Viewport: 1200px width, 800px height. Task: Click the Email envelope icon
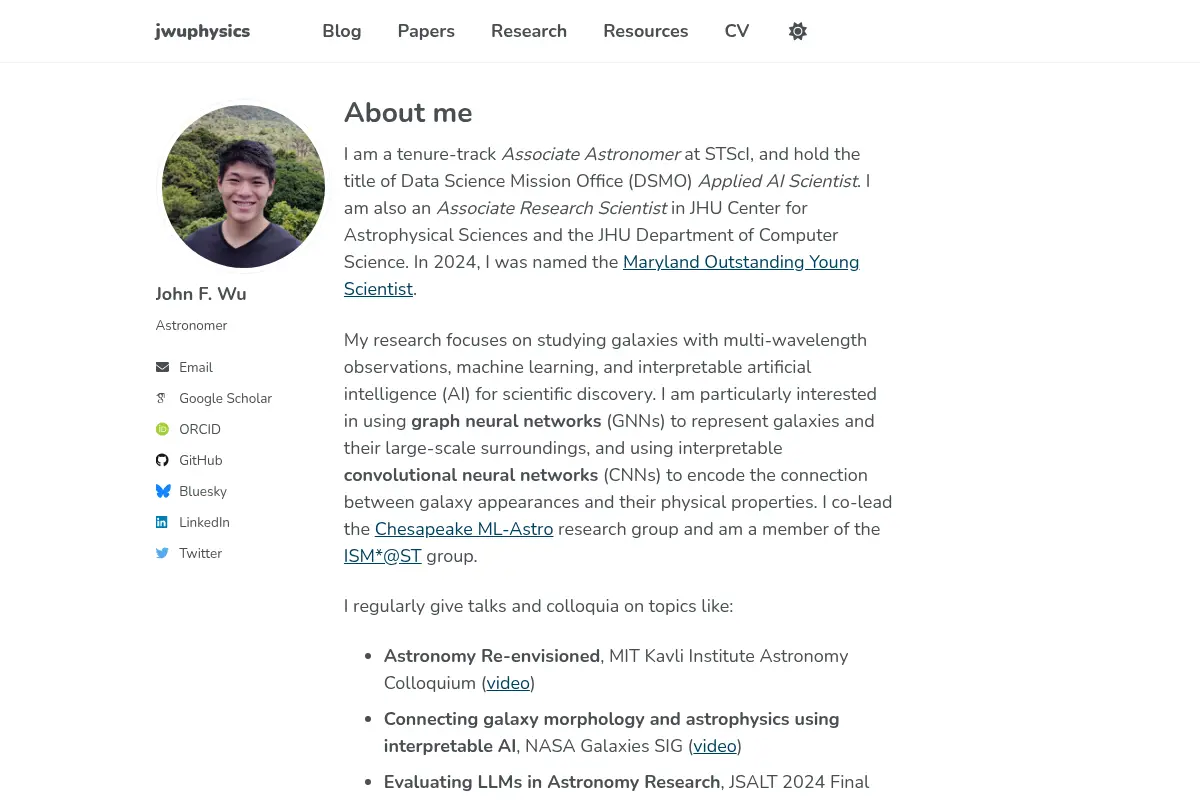click(162, 367)
